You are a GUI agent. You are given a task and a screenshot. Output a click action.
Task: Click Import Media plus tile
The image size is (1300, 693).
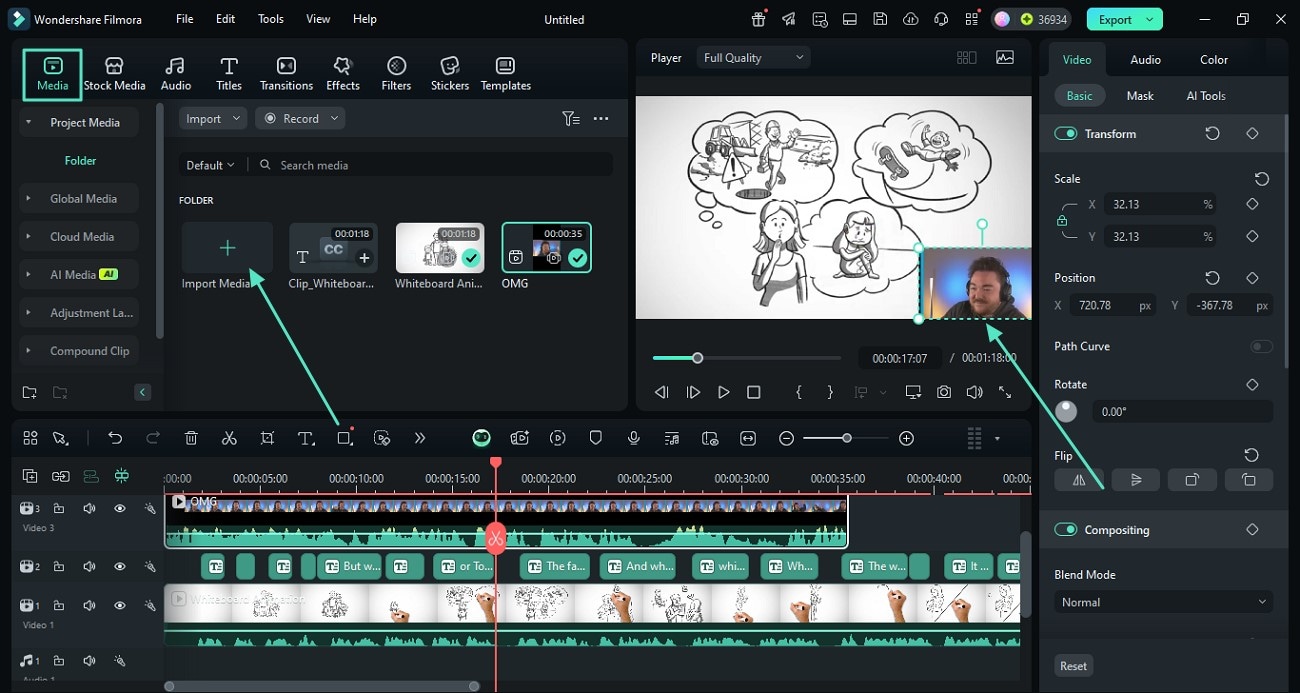tap(227, 248)
